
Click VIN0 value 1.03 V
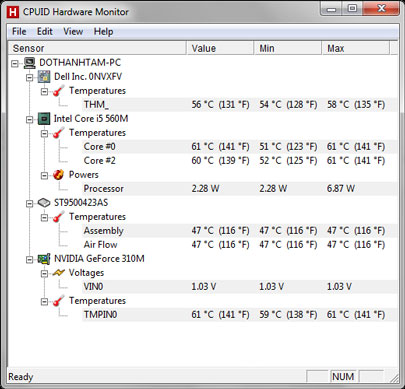[x=204, y=287]
